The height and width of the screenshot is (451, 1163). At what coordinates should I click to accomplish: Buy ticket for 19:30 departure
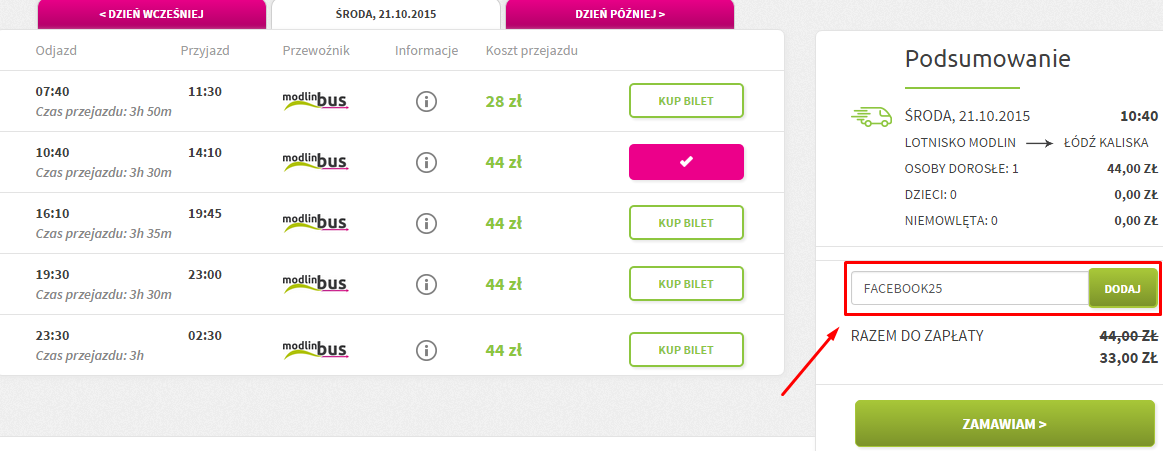[x=686, y=284]
